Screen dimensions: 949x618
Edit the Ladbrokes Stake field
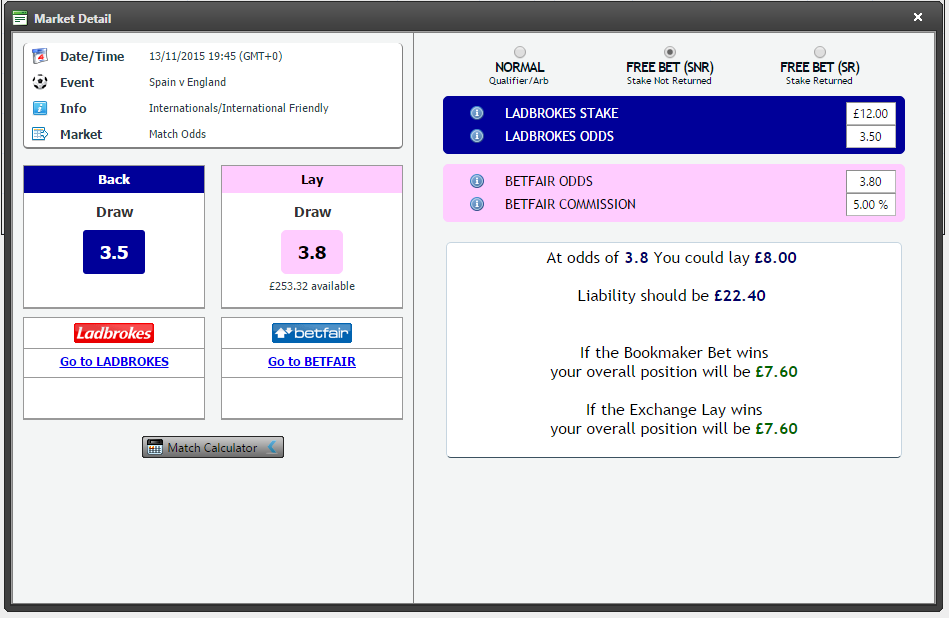[870, 113]
